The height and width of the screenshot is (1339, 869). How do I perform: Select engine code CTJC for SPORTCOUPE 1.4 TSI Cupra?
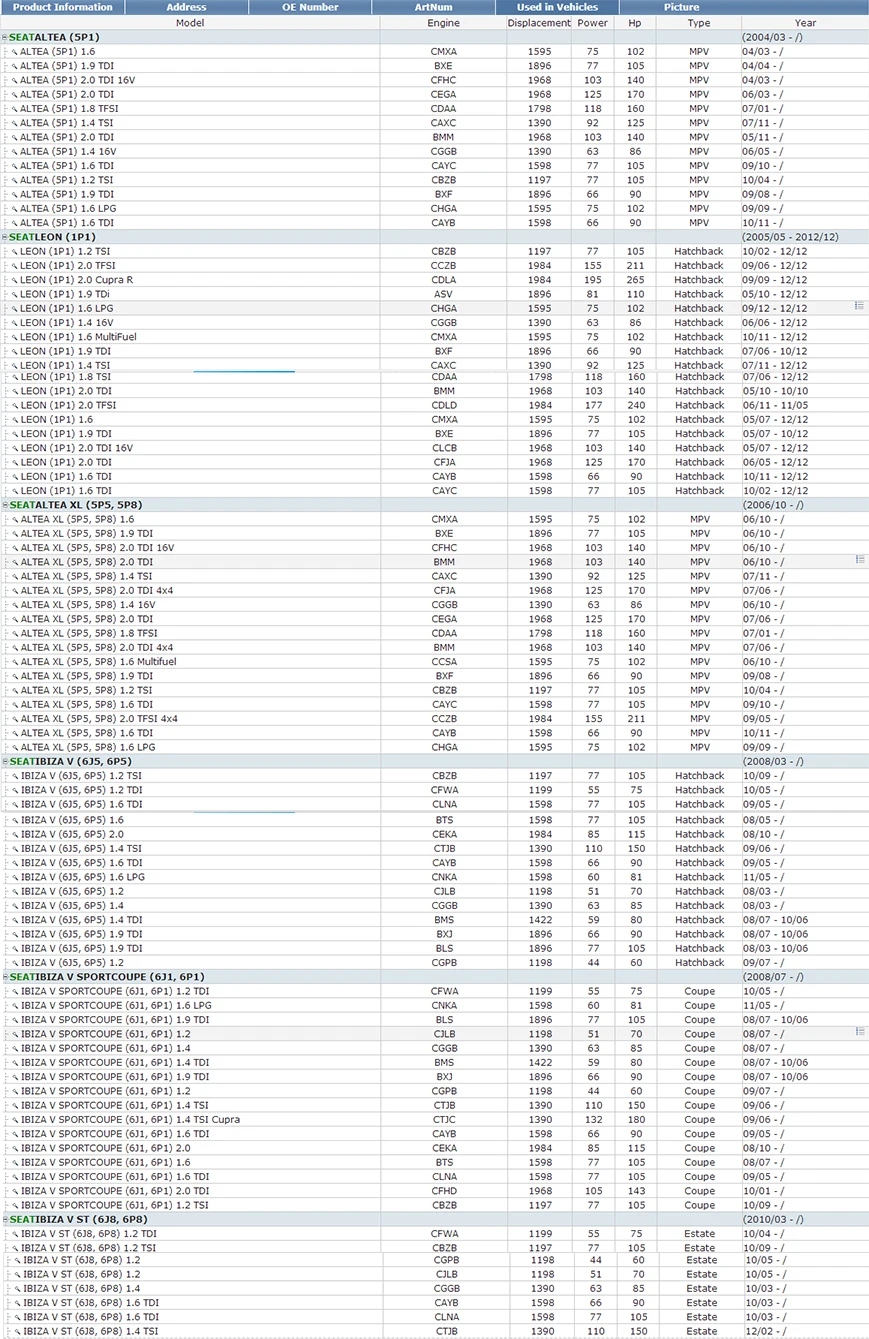444,1120
